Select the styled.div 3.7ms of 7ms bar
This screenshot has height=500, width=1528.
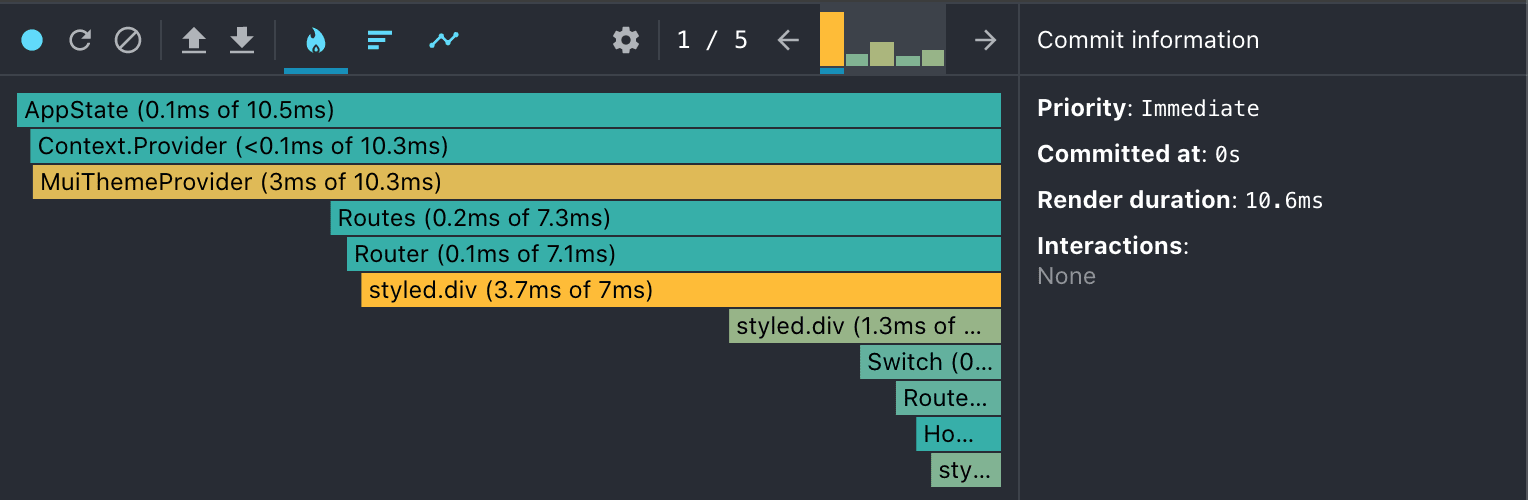pos(680,290)
